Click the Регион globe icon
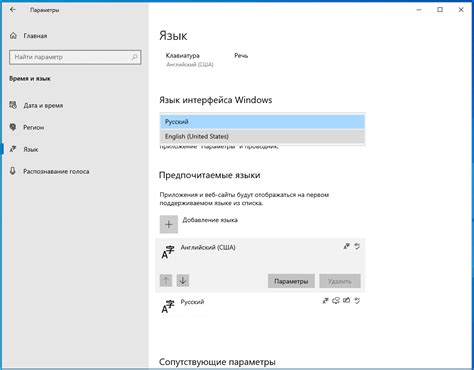Viewport: 474px width, 370px height. [13, 127]
